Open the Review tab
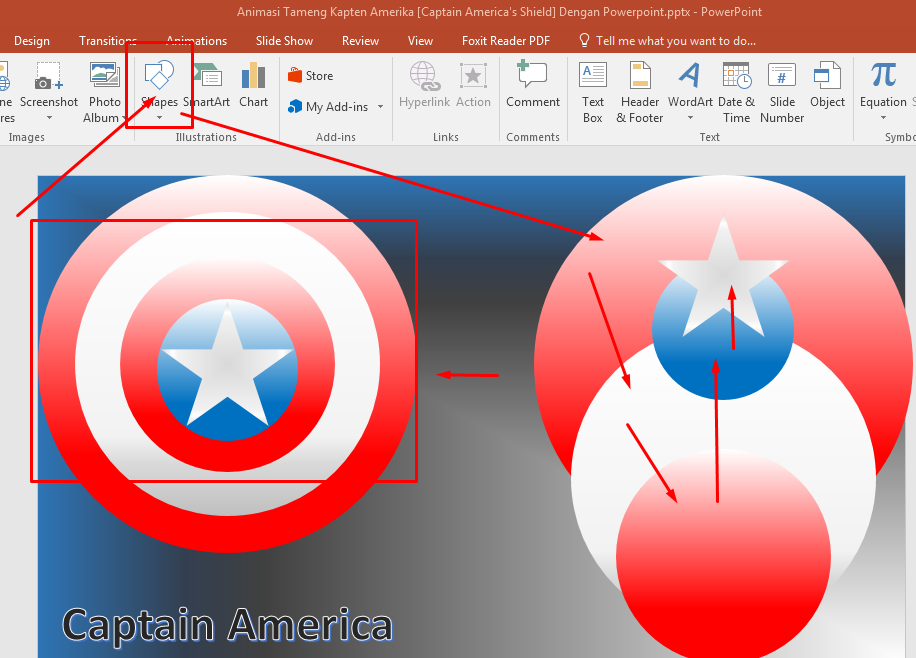 (360, 41)
